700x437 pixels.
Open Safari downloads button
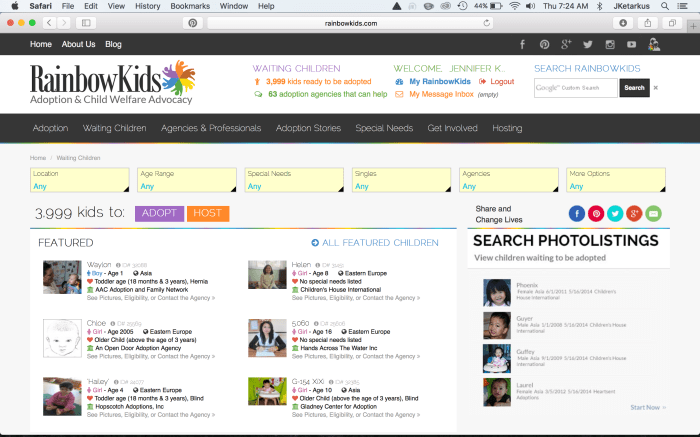623,23
